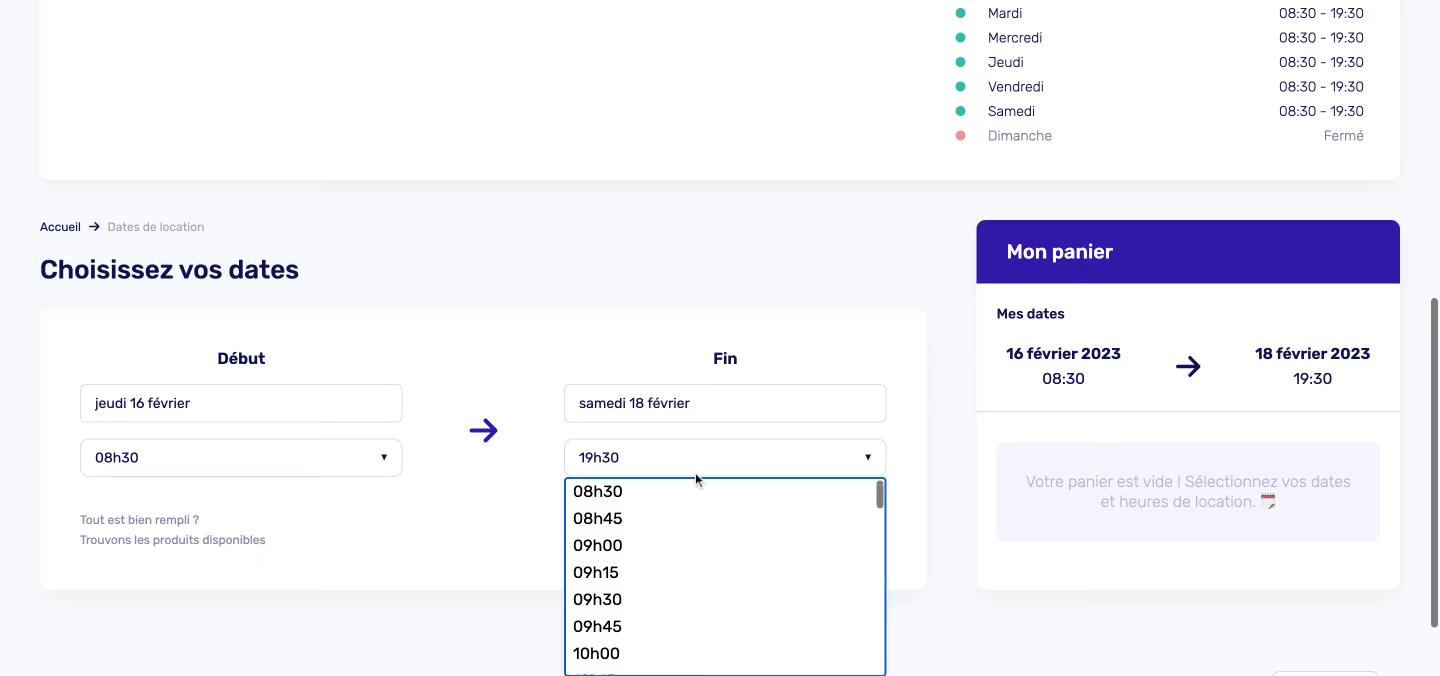Screen dimensions: 1440x676
Task: Click the Choisissez vos dates heading
Action: (x=169, y=270)
